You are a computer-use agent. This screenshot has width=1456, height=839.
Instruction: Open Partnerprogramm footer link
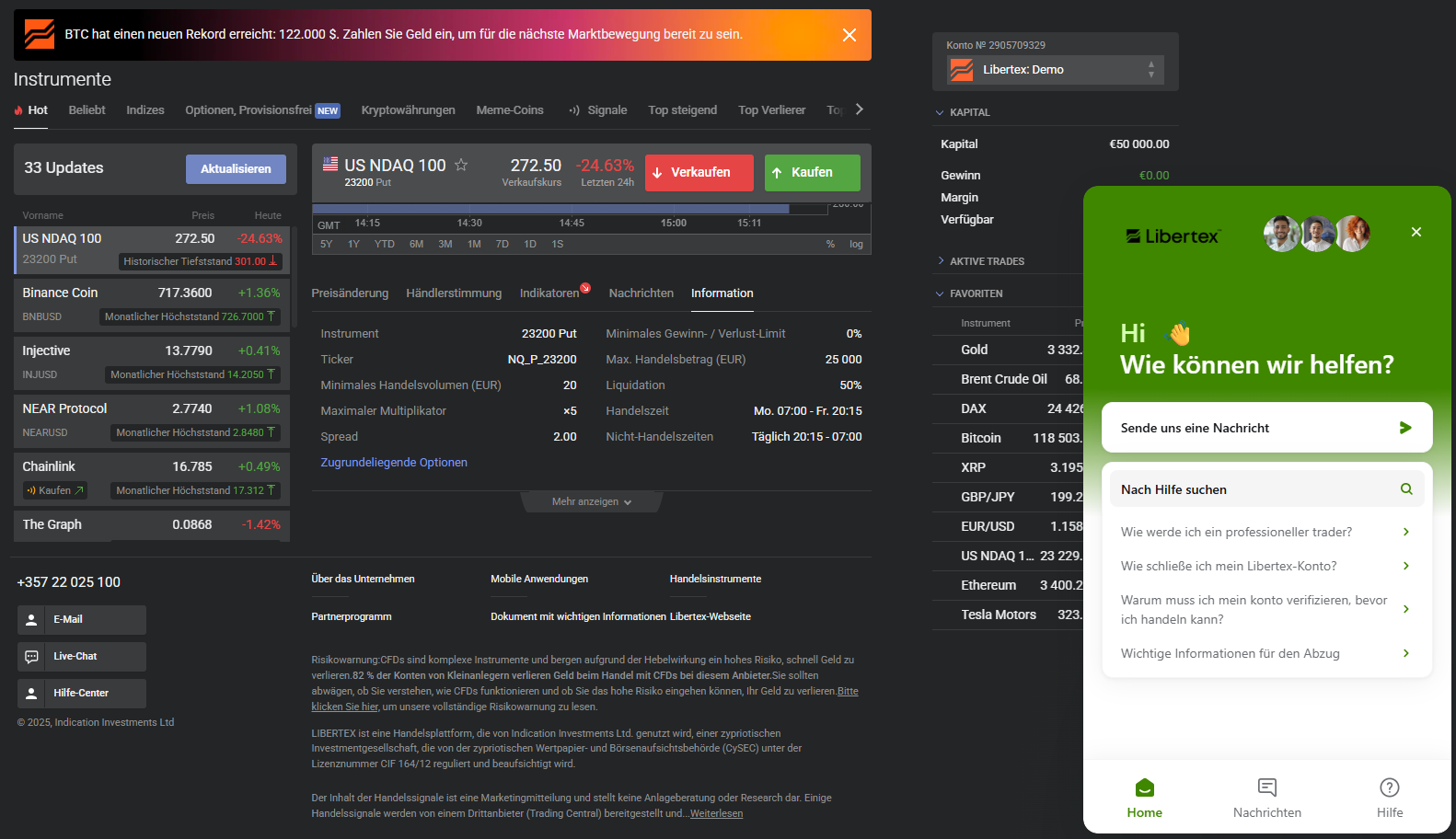click(x=352, y=617)
